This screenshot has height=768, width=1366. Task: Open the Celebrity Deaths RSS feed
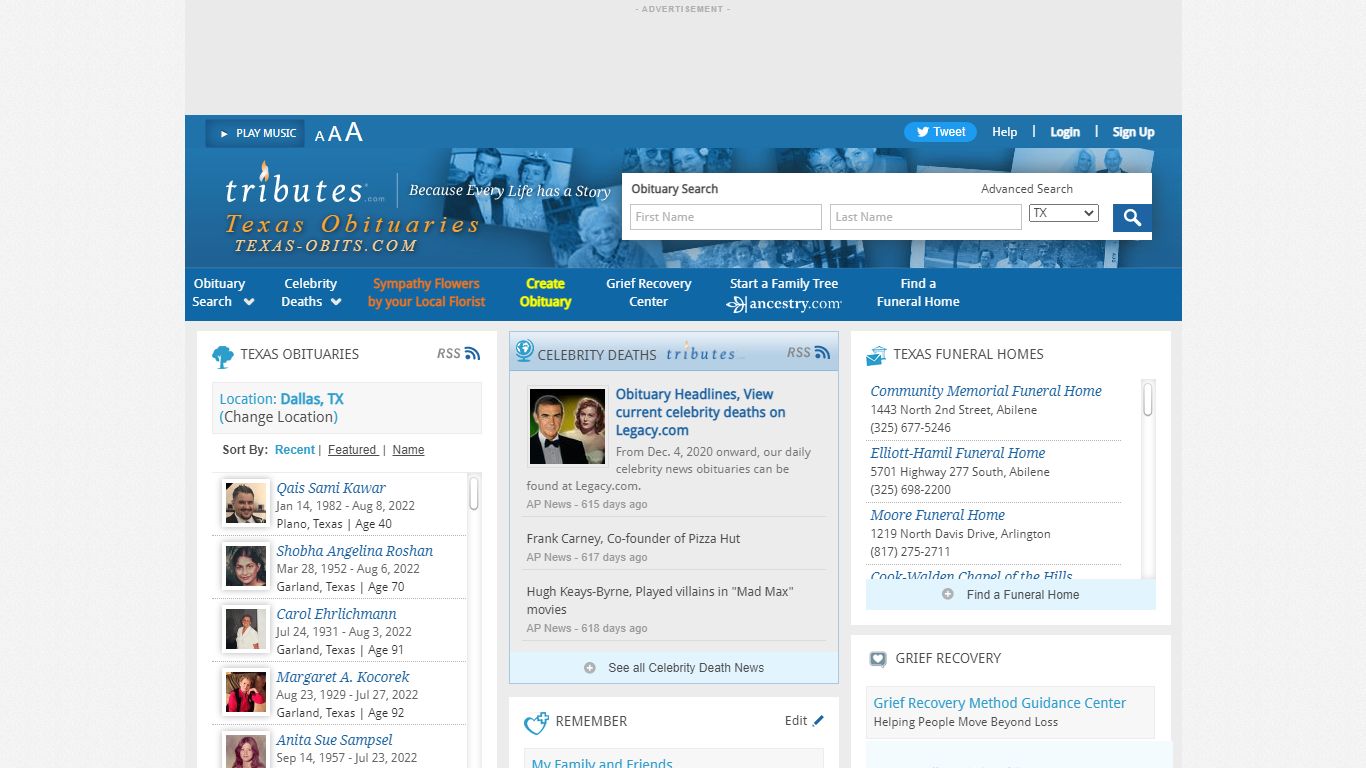(808, 352)
